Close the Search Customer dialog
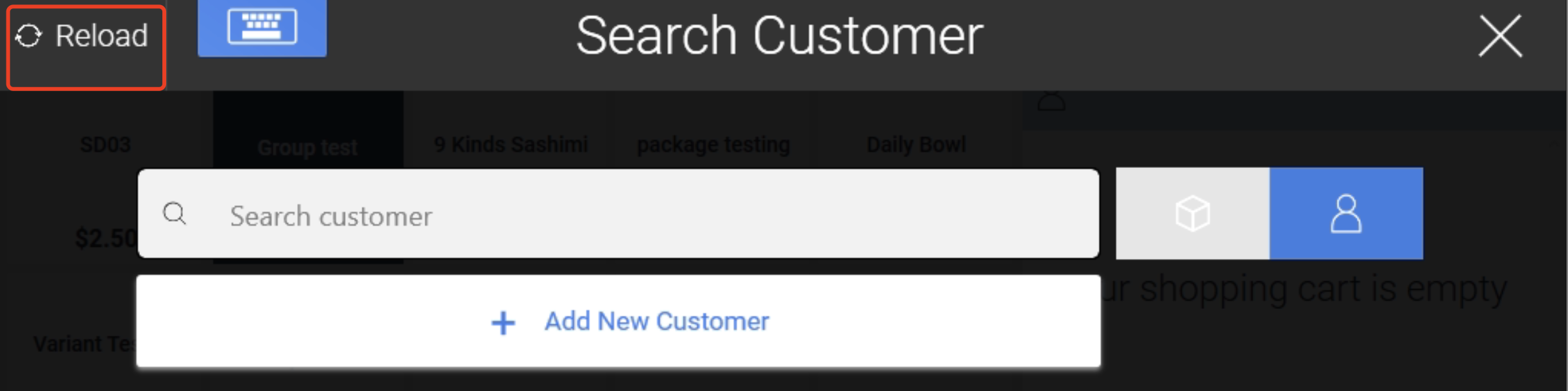This screenshot has width=1568, height=391. [x=1500, y=36]
